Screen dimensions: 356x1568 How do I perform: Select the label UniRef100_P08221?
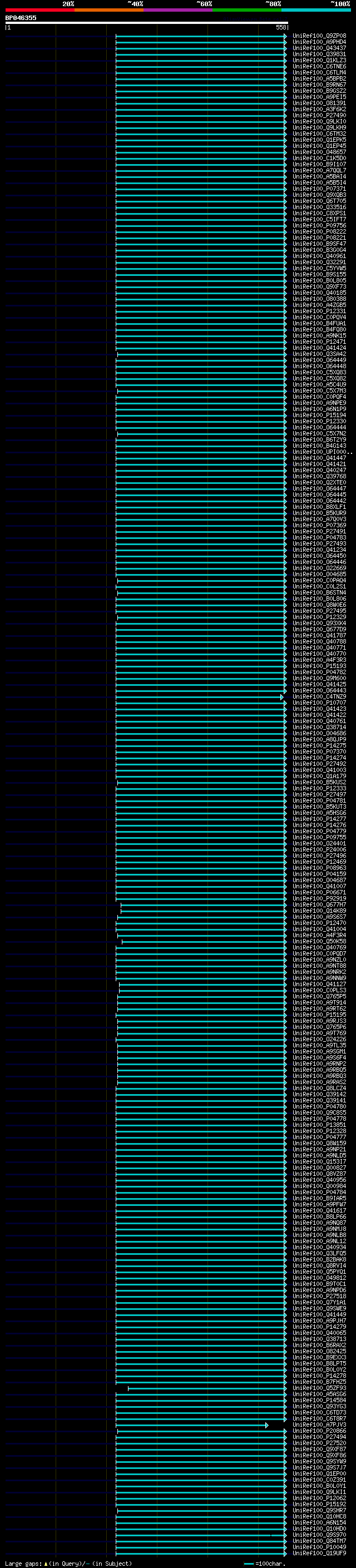[319, 238]
